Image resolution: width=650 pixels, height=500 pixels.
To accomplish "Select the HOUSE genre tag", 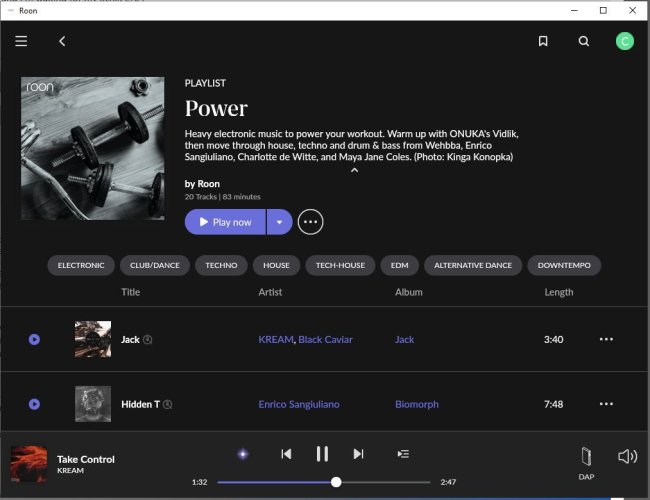I will [x=276, y=265].
